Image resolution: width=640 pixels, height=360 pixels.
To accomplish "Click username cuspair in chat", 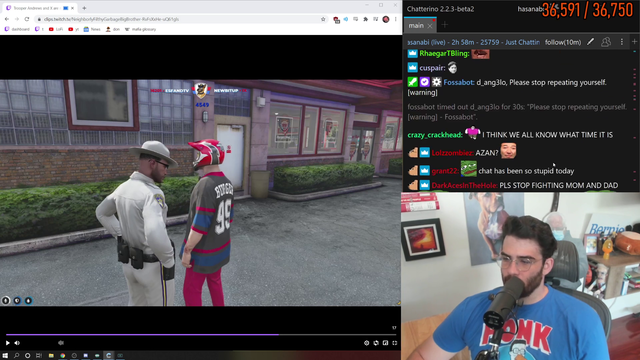I will pyautogui.click(x=432, y=68).
